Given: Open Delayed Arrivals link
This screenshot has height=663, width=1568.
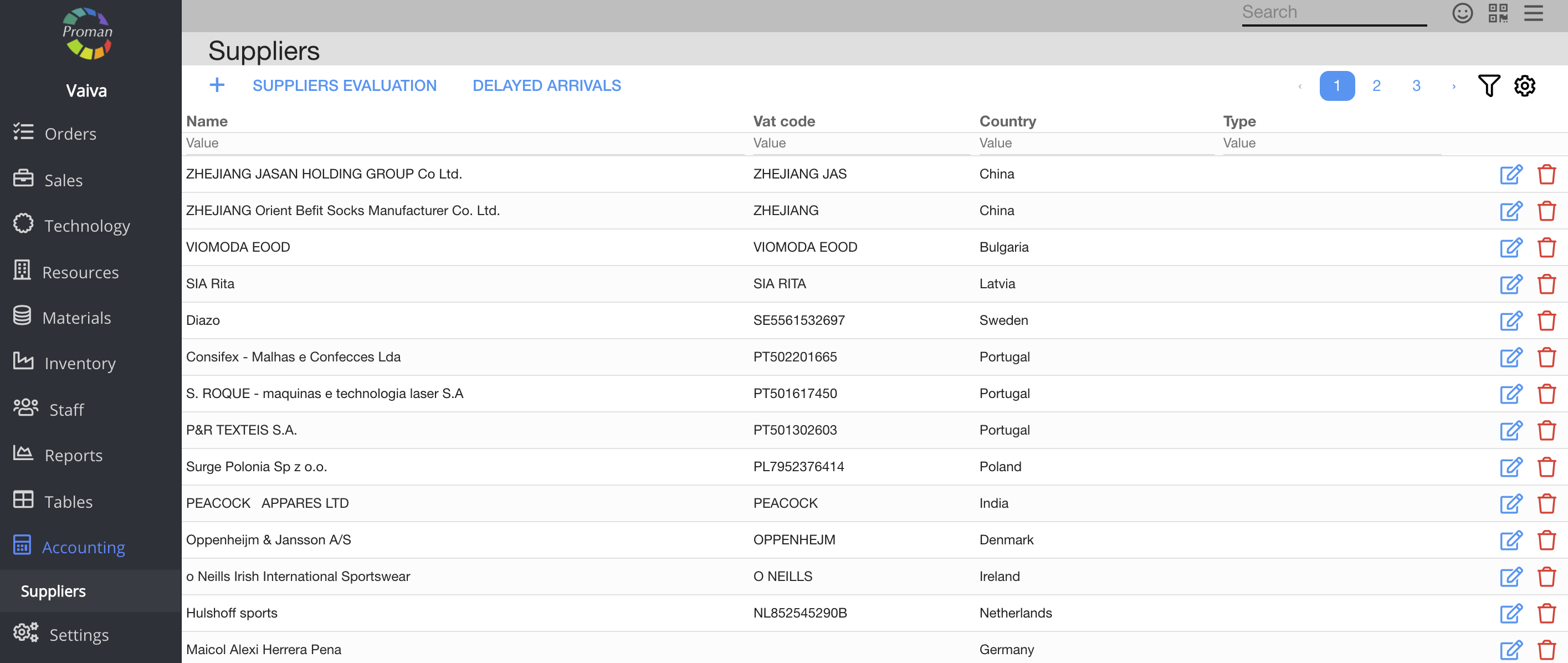Looking at the screenshot, I should pyautogui.click(x=546, y=86).
